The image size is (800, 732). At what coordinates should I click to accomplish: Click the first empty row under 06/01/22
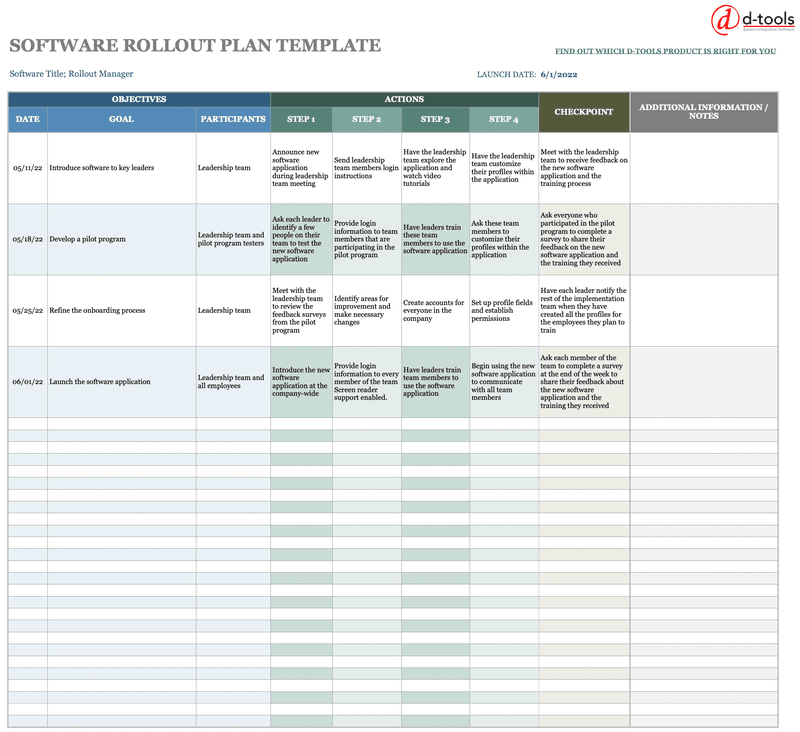coord(120,422)
